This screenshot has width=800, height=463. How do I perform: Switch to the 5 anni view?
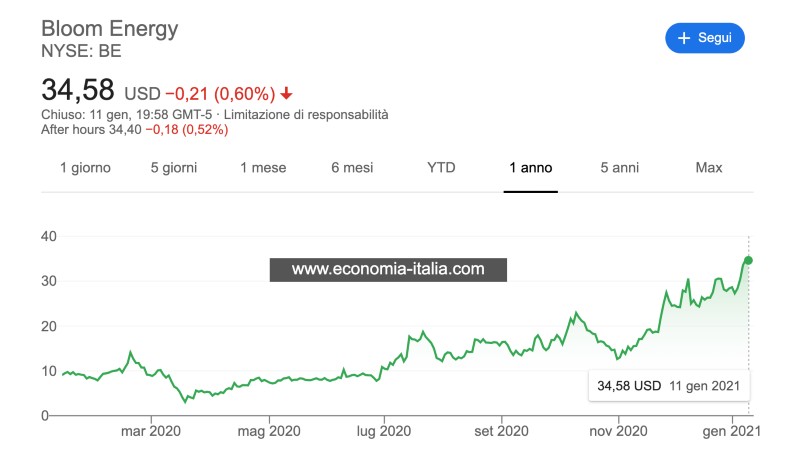tap(619, 167)
